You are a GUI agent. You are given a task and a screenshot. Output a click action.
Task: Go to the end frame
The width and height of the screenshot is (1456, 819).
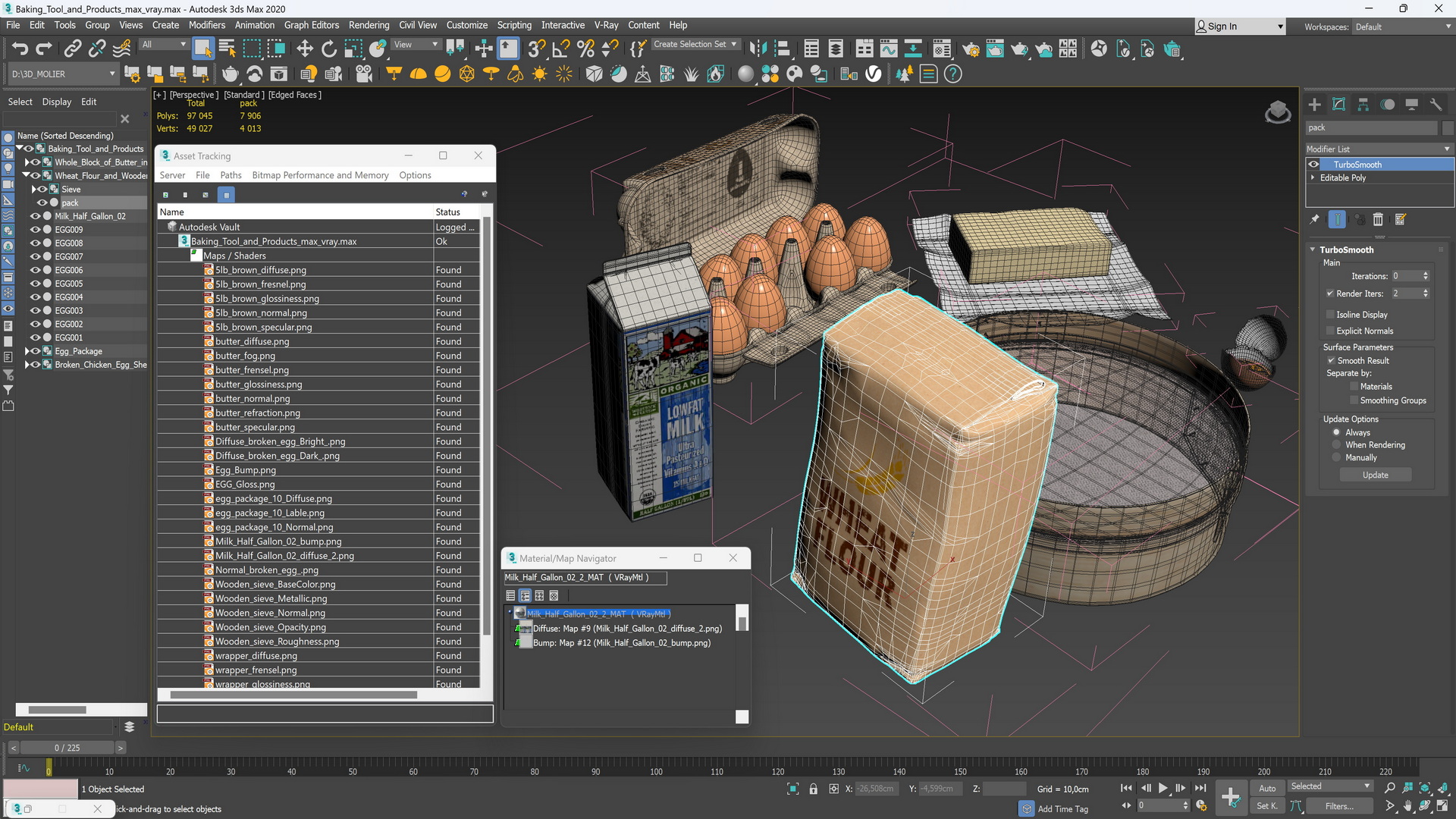[1200, 788]
